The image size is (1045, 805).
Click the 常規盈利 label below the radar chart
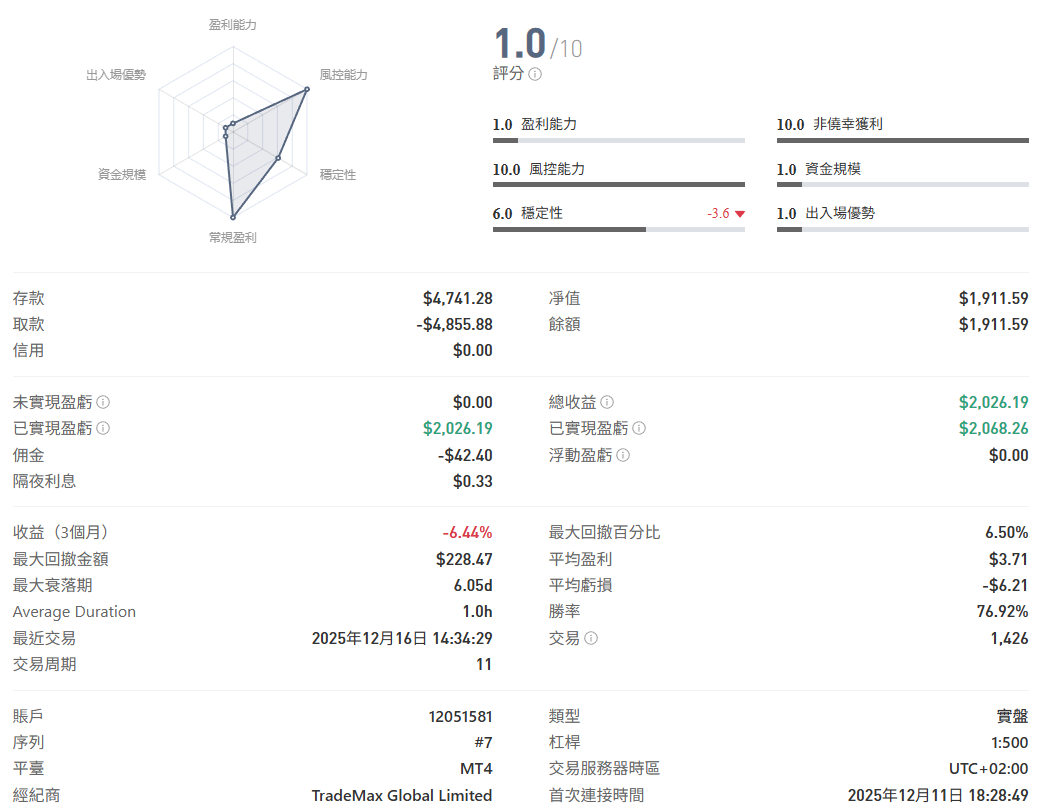(x=232, y=238)
